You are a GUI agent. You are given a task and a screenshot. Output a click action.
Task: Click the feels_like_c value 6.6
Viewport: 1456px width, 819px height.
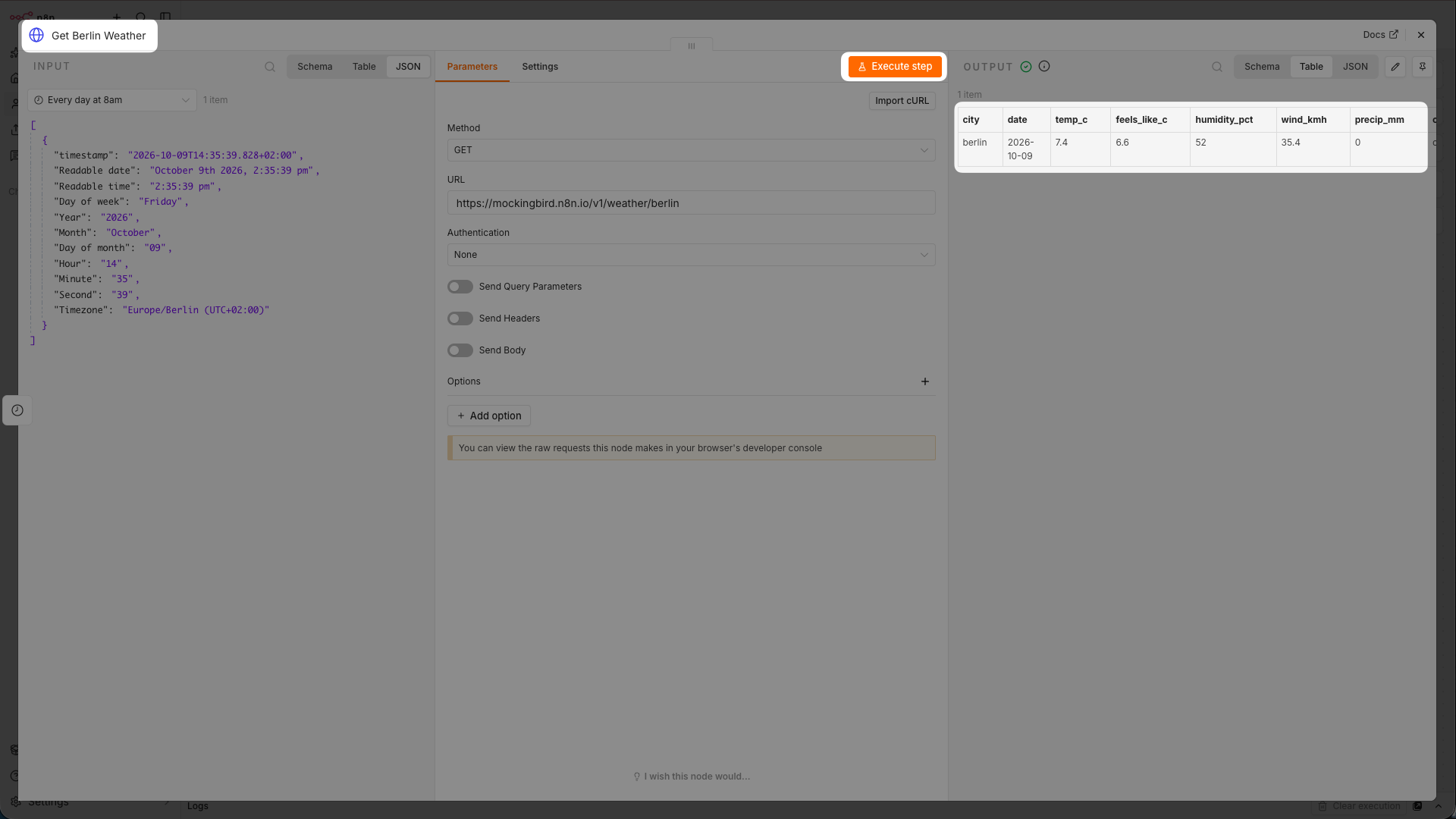click(x=1122, y=143)
